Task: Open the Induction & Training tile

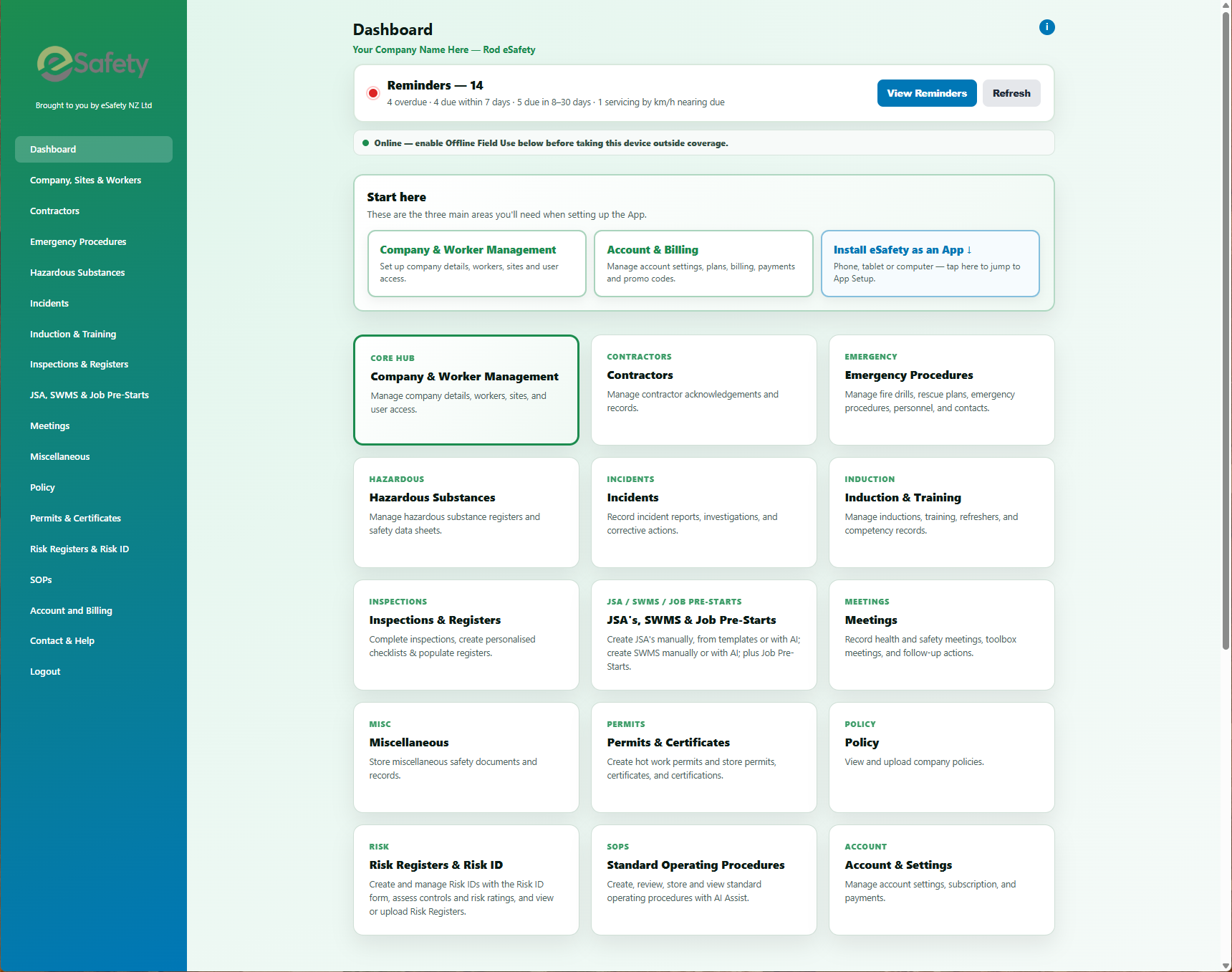Action: (x=942, y=512)
